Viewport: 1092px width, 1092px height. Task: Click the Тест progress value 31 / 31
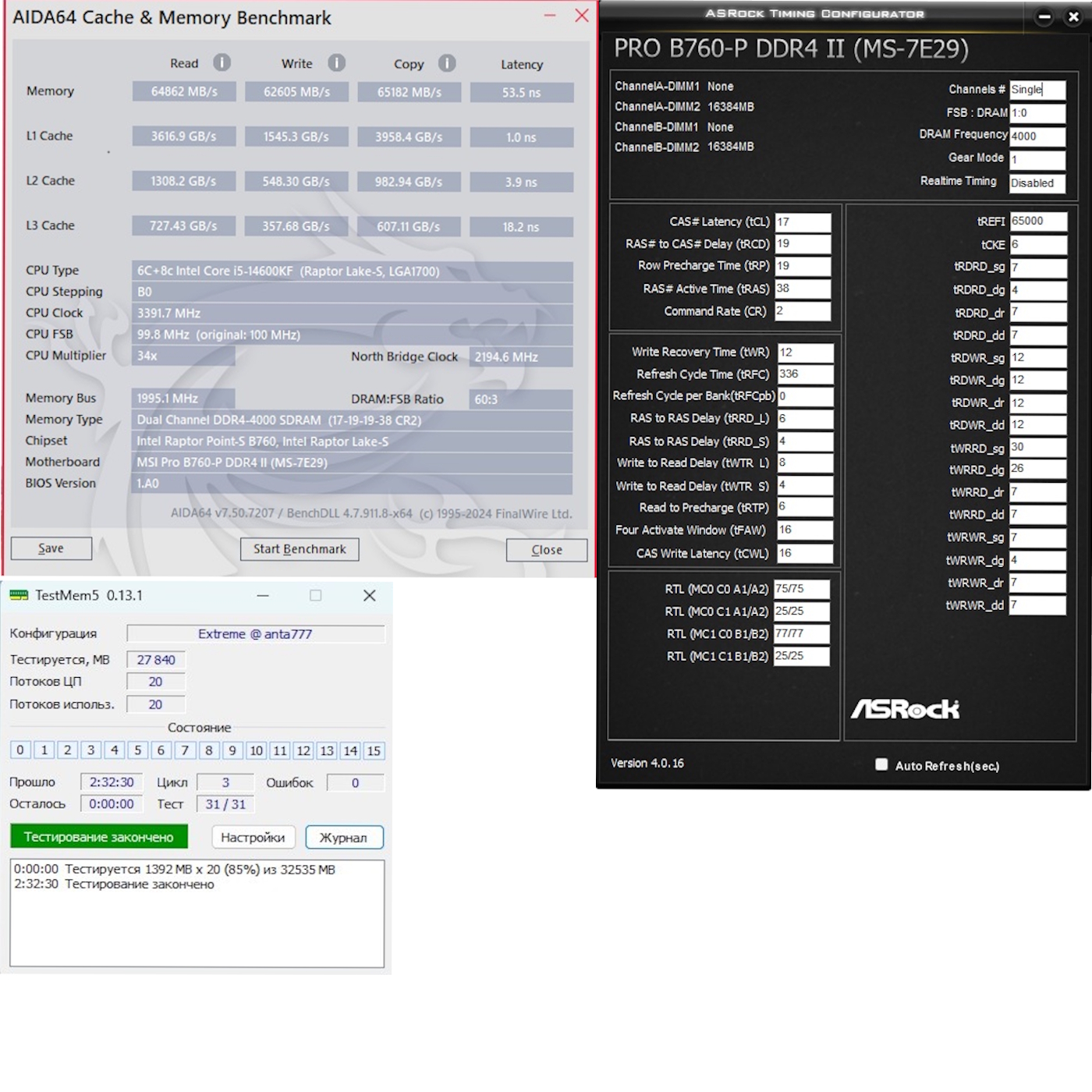coord(226,804)
